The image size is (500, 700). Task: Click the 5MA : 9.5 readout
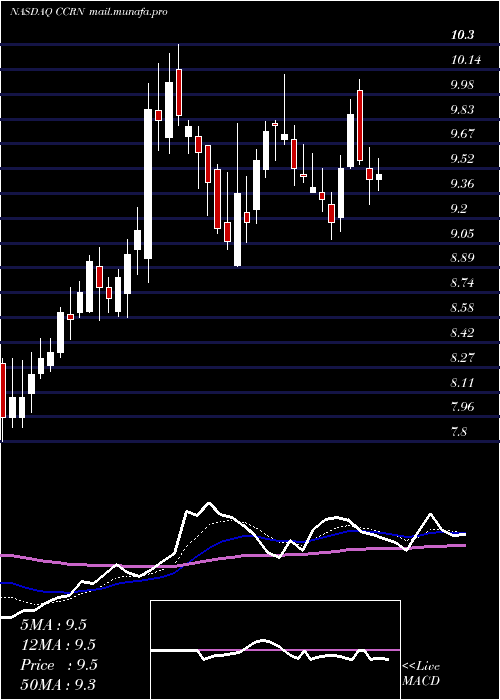tap(53, 625)
